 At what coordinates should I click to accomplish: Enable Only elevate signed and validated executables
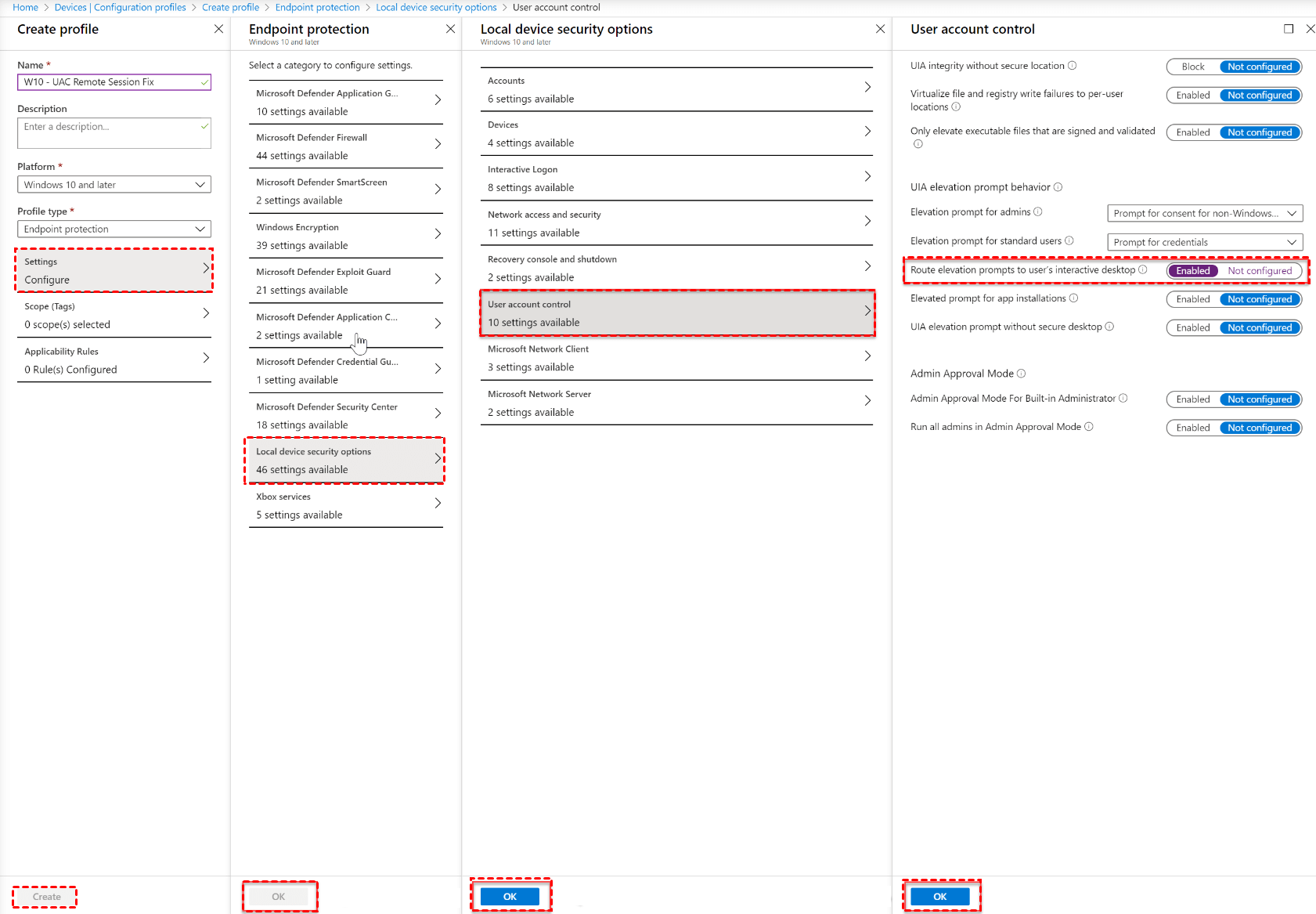(1193, 132)
